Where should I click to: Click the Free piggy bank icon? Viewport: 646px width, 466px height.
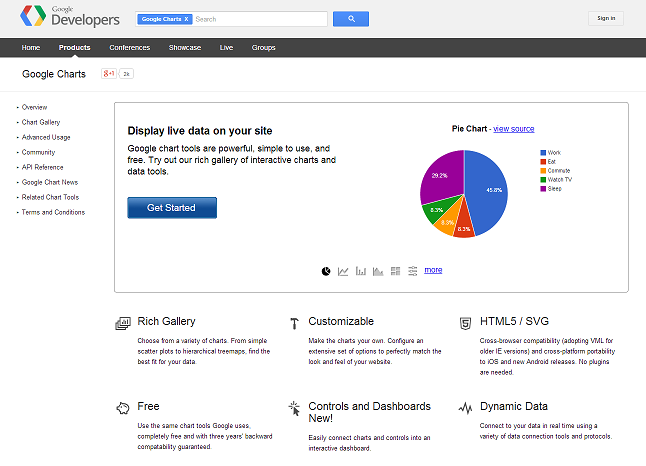[x=123, y=408]
